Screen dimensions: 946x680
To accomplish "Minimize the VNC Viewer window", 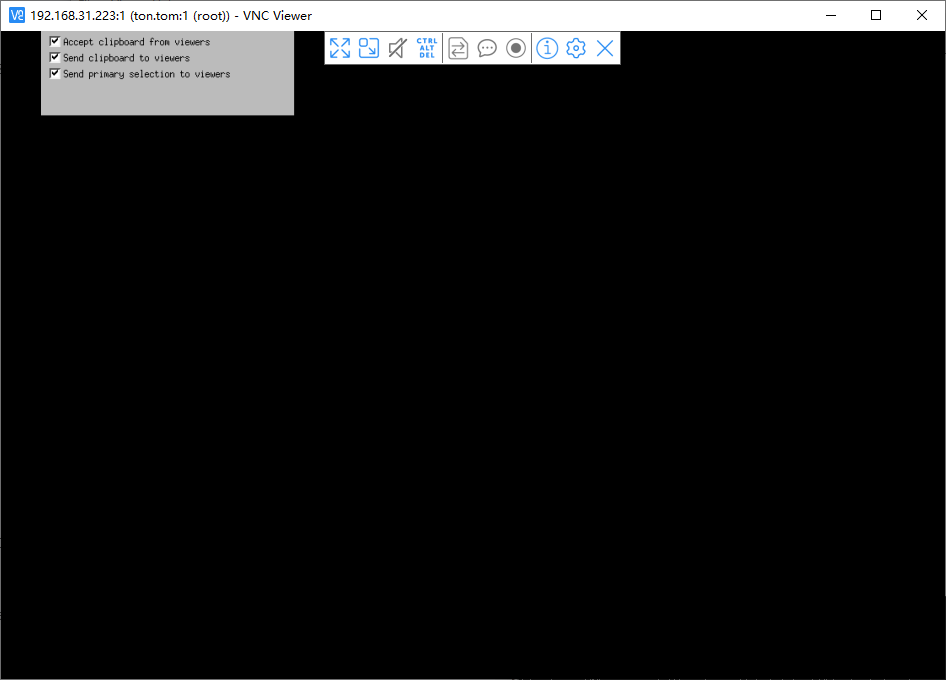I will coord(831,15).
